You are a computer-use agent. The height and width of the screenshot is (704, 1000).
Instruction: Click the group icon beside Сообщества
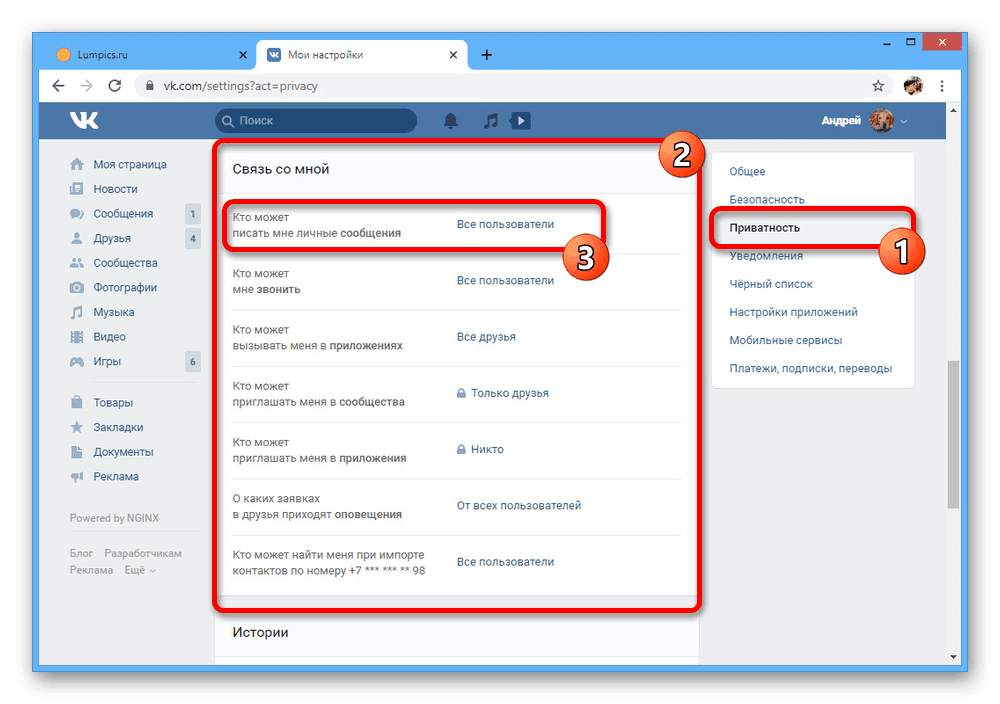point(77,263)
